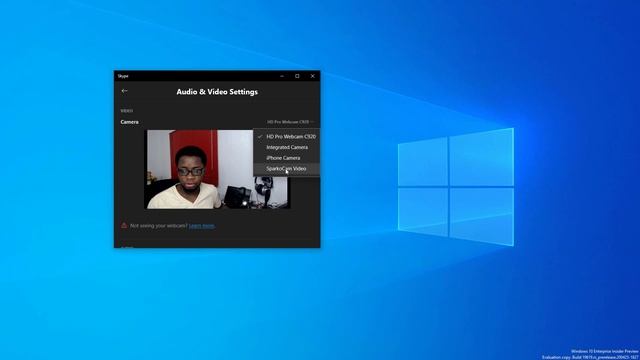The height and width of the screenshot is (360, 640).
Task: Click the warning triangle icon
Action: tap(124, 225)
